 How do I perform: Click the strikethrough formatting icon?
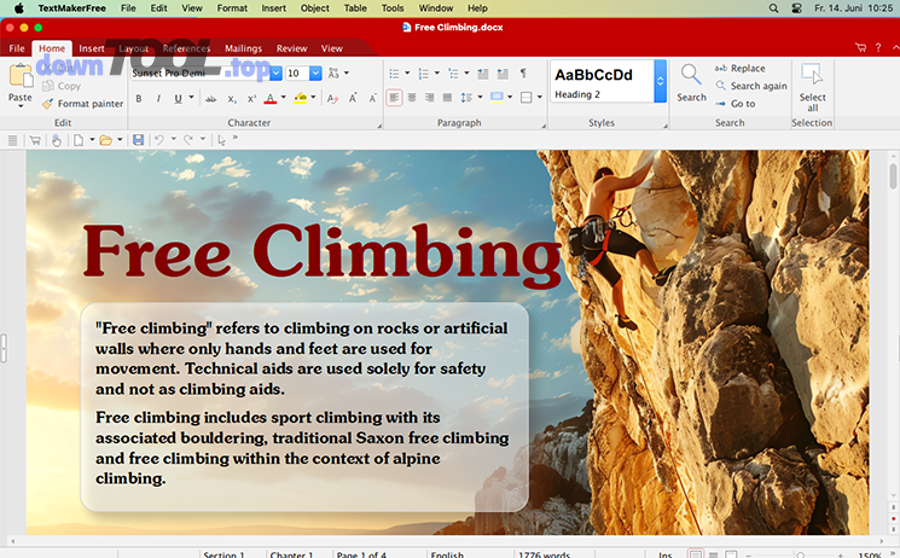211,99
